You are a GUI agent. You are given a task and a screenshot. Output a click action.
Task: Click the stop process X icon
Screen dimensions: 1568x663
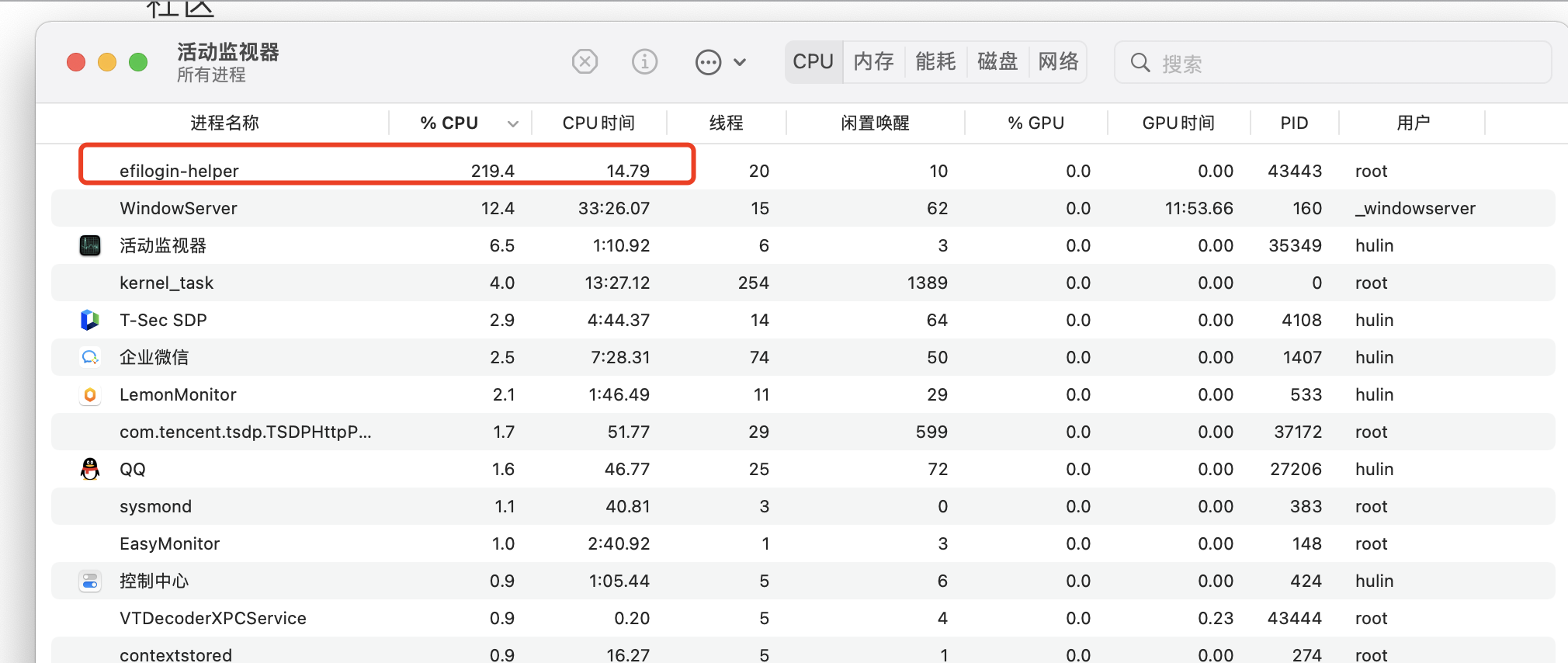(x=585, y=61)
